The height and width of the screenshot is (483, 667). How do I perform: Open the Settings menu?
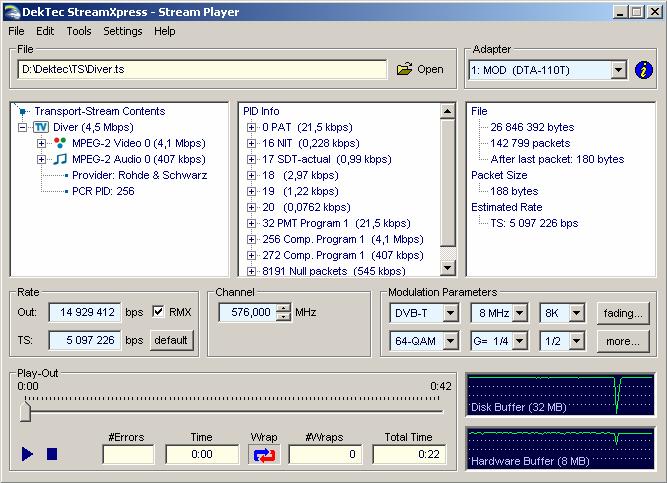123,31
